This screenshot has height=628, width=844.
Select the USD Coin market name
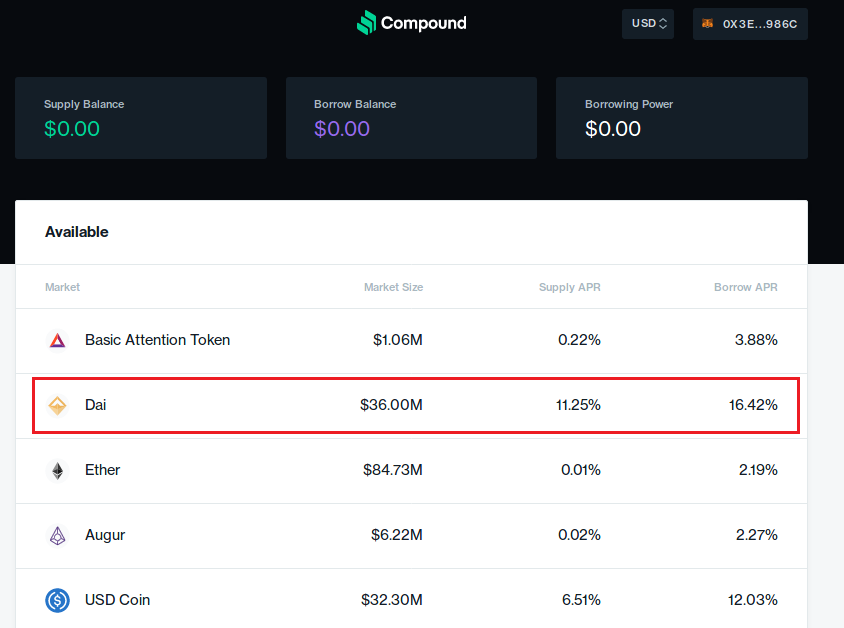117,599
